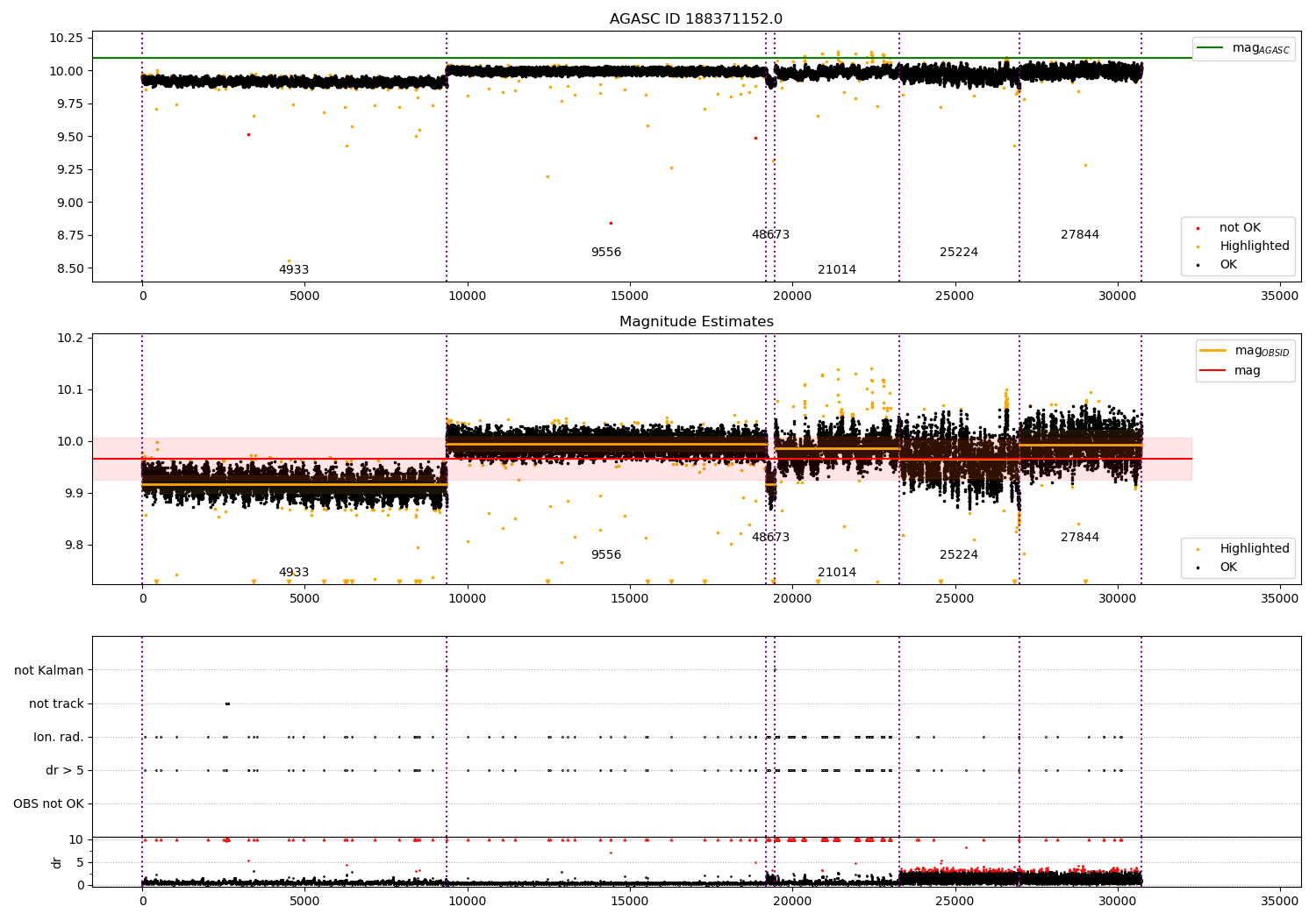Click OBSID label 21014 in the top plot
The height and width of the screenshot is (921, 1316).
point(837,270)
